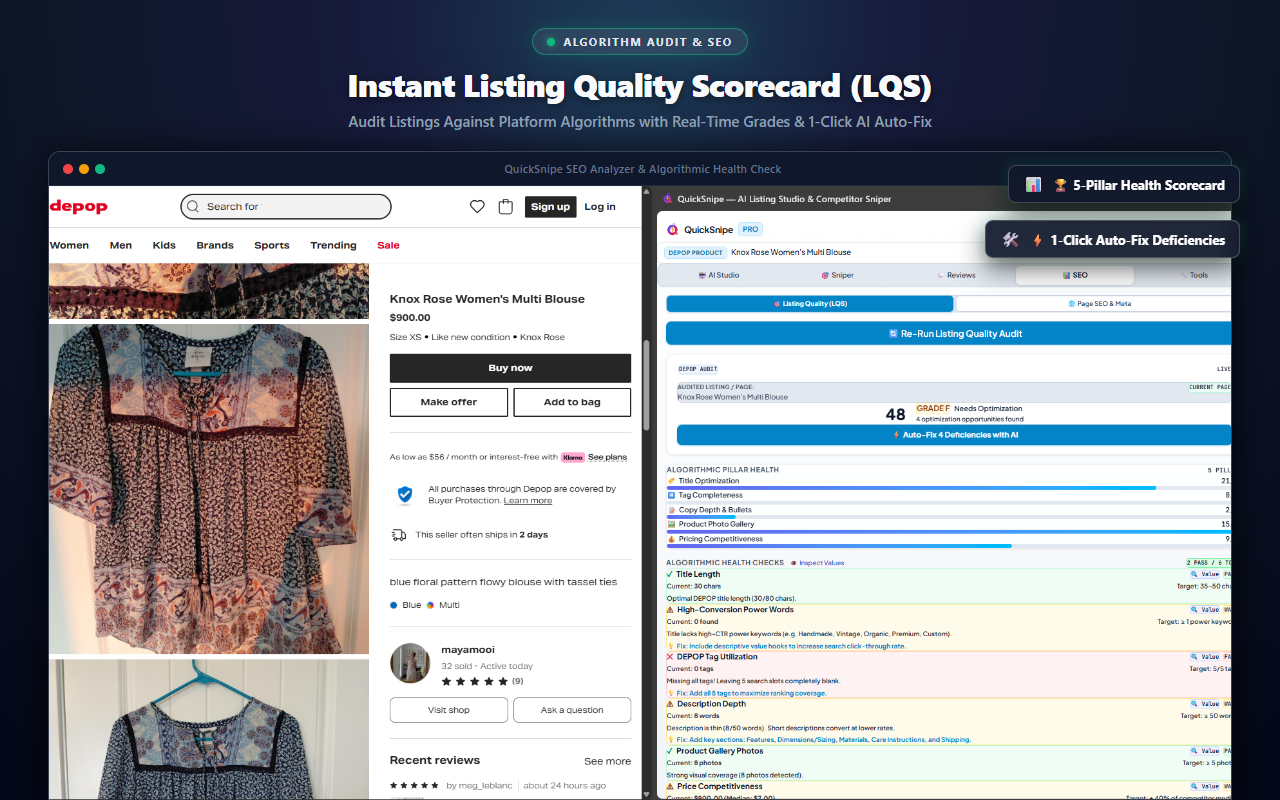Click the Title Optimization pillar icon
The width and height of the screenshot is (1280, 800).
(x=671, y=481)
